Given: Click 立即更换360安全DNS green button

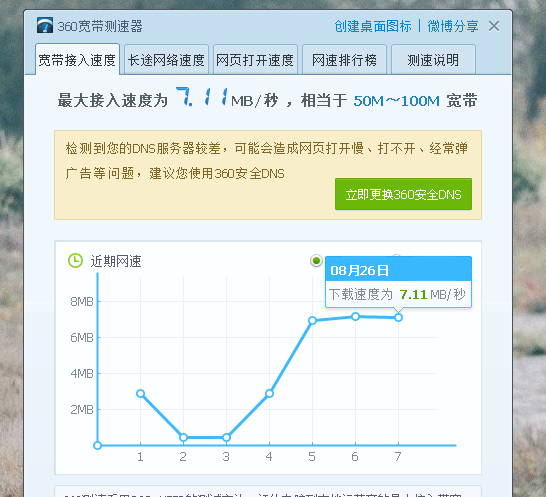Looking at the screenshot, I should [403, 194].
